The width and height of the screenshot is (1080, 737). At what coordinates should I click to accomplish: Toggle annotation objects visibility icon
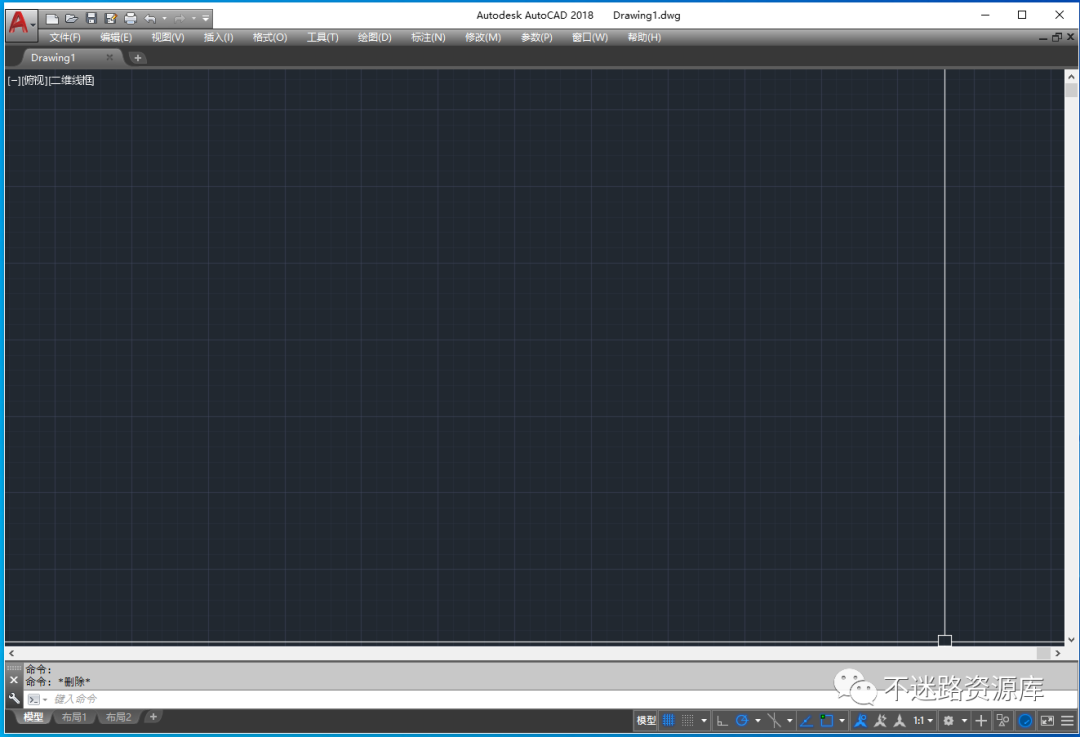(x=861, y=720)
